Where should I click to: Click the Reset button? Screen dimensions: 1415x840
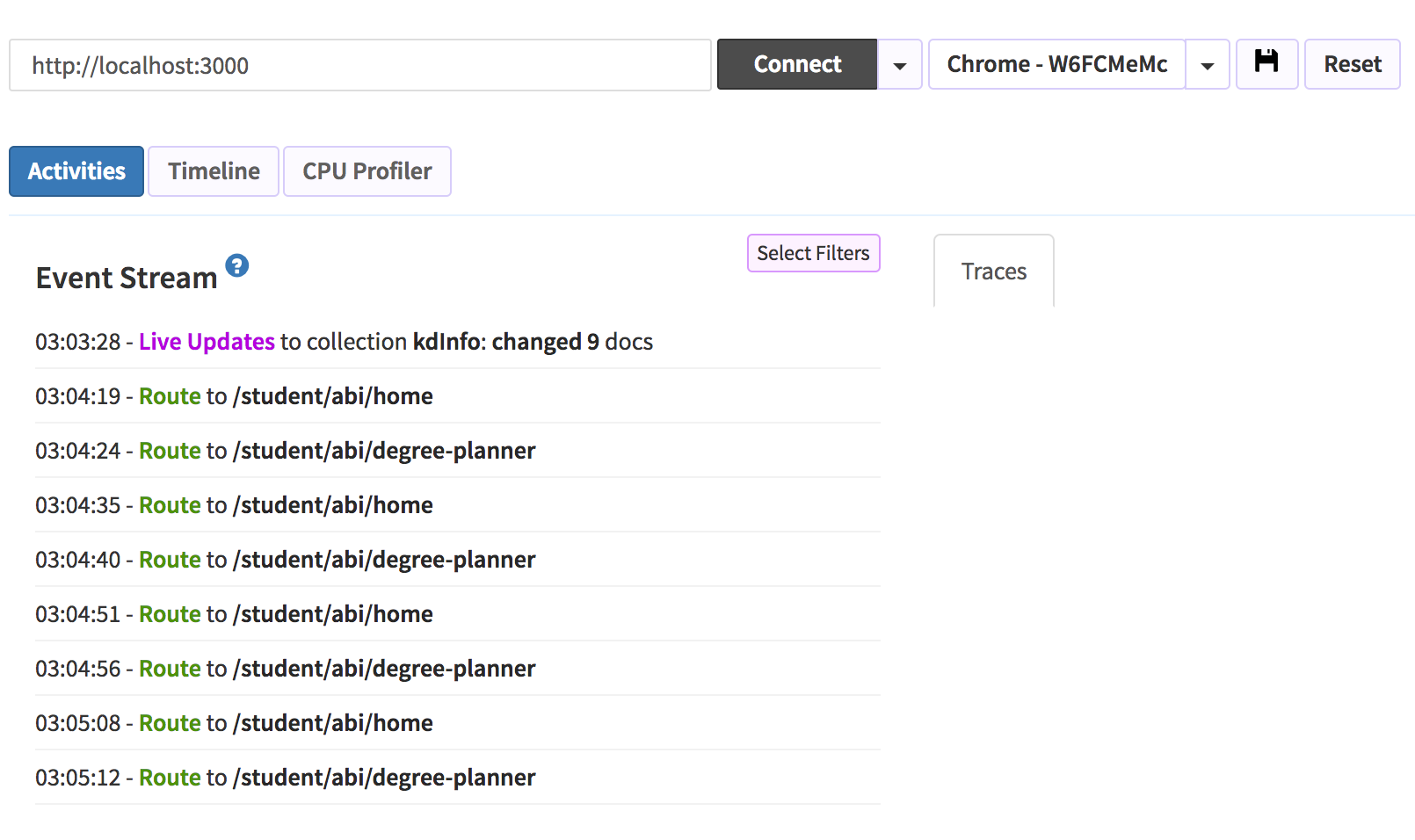coord(1352,64)
